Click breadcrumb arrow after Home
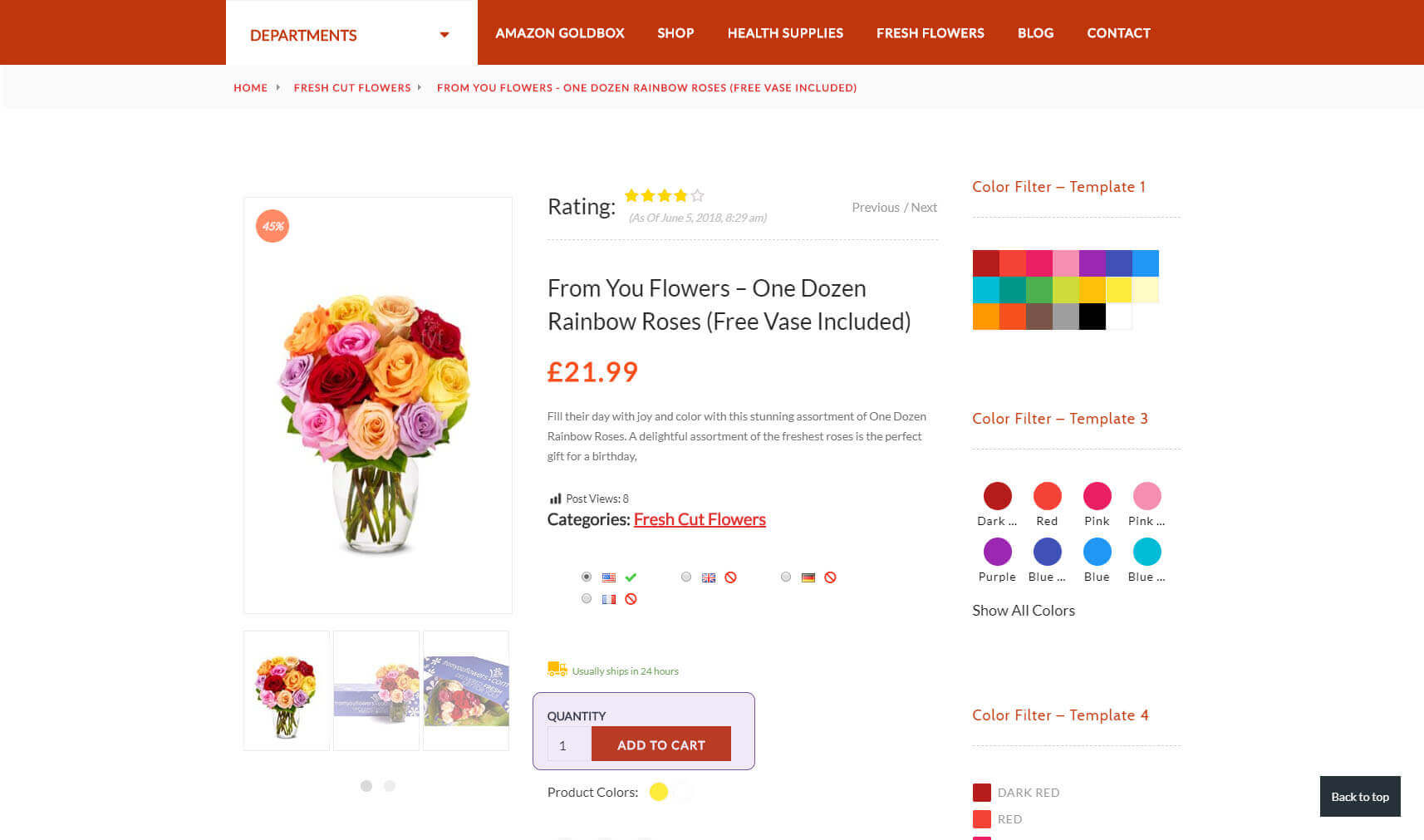Image resolution: width=1424 pixels, height=840 pixels. [278, 87]
